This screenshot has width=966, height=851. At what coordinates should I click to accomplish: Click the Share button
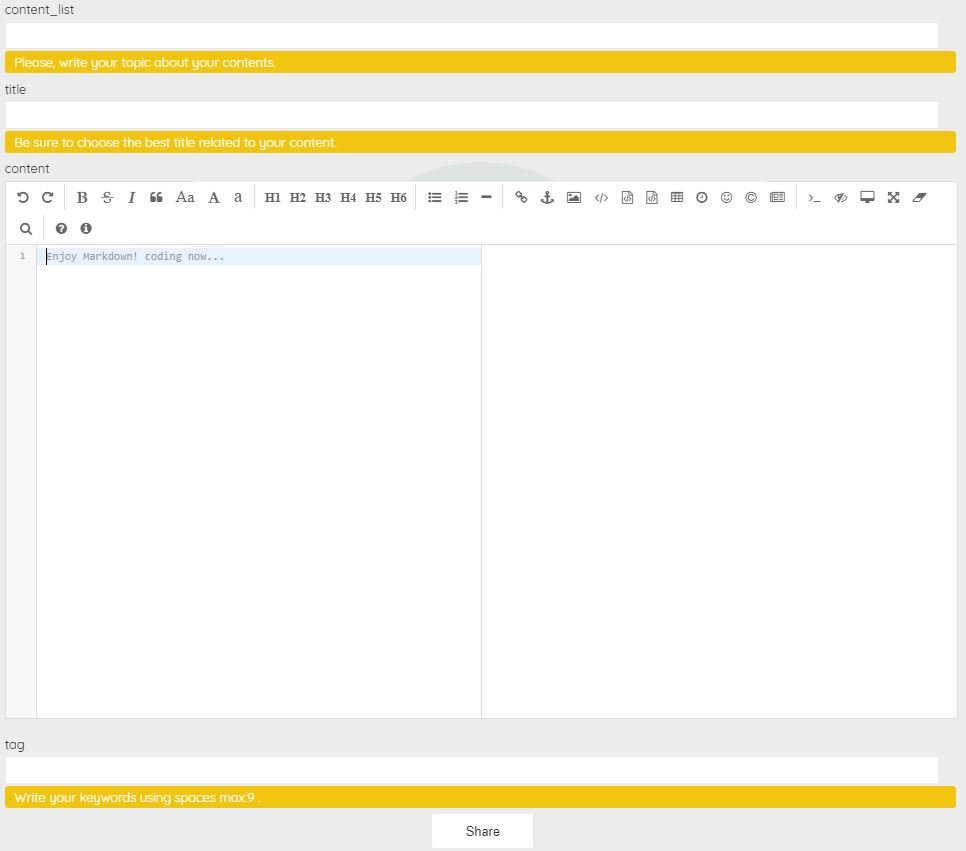(482, 831)
